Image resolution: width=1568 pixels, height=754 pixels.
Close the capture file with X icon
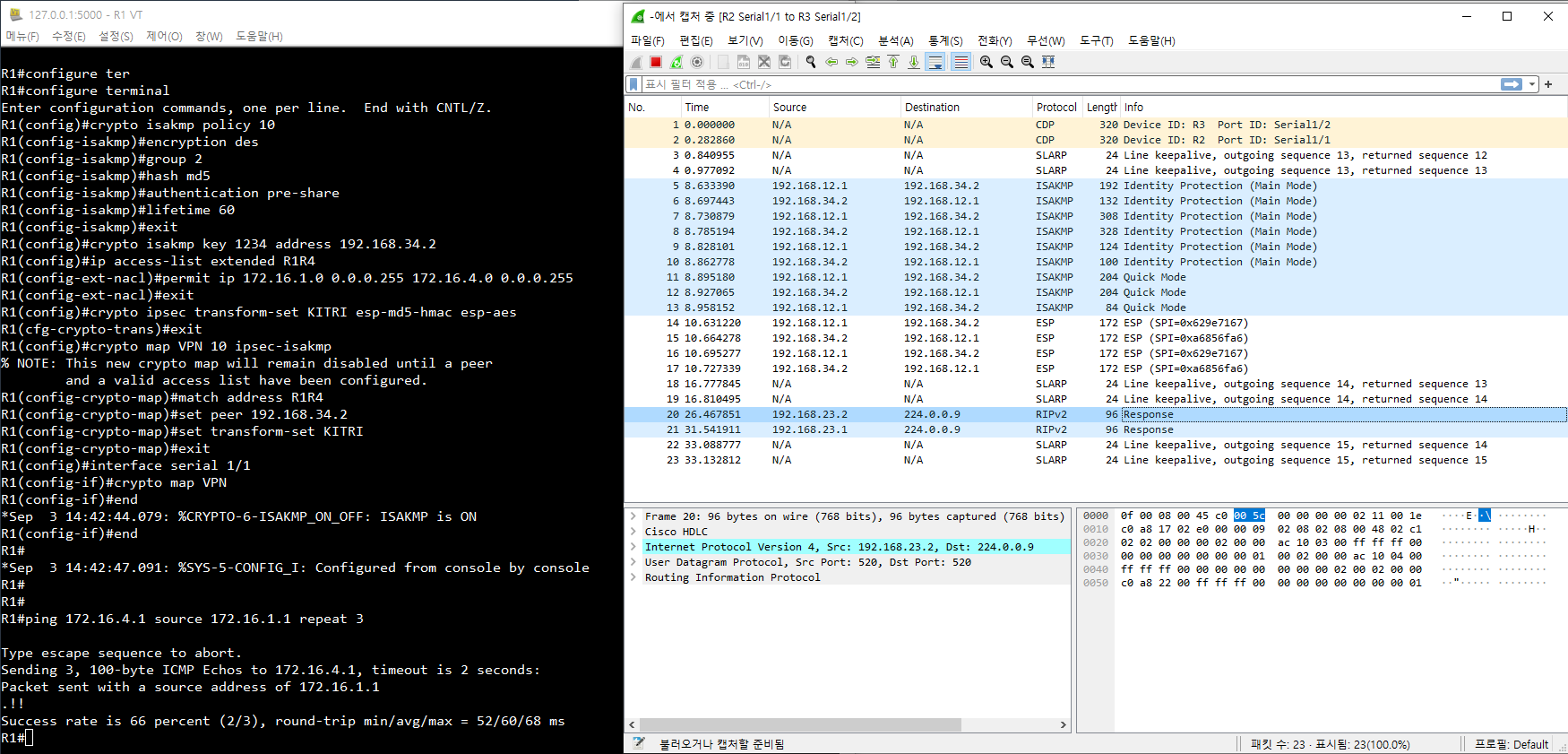(764, 62)
